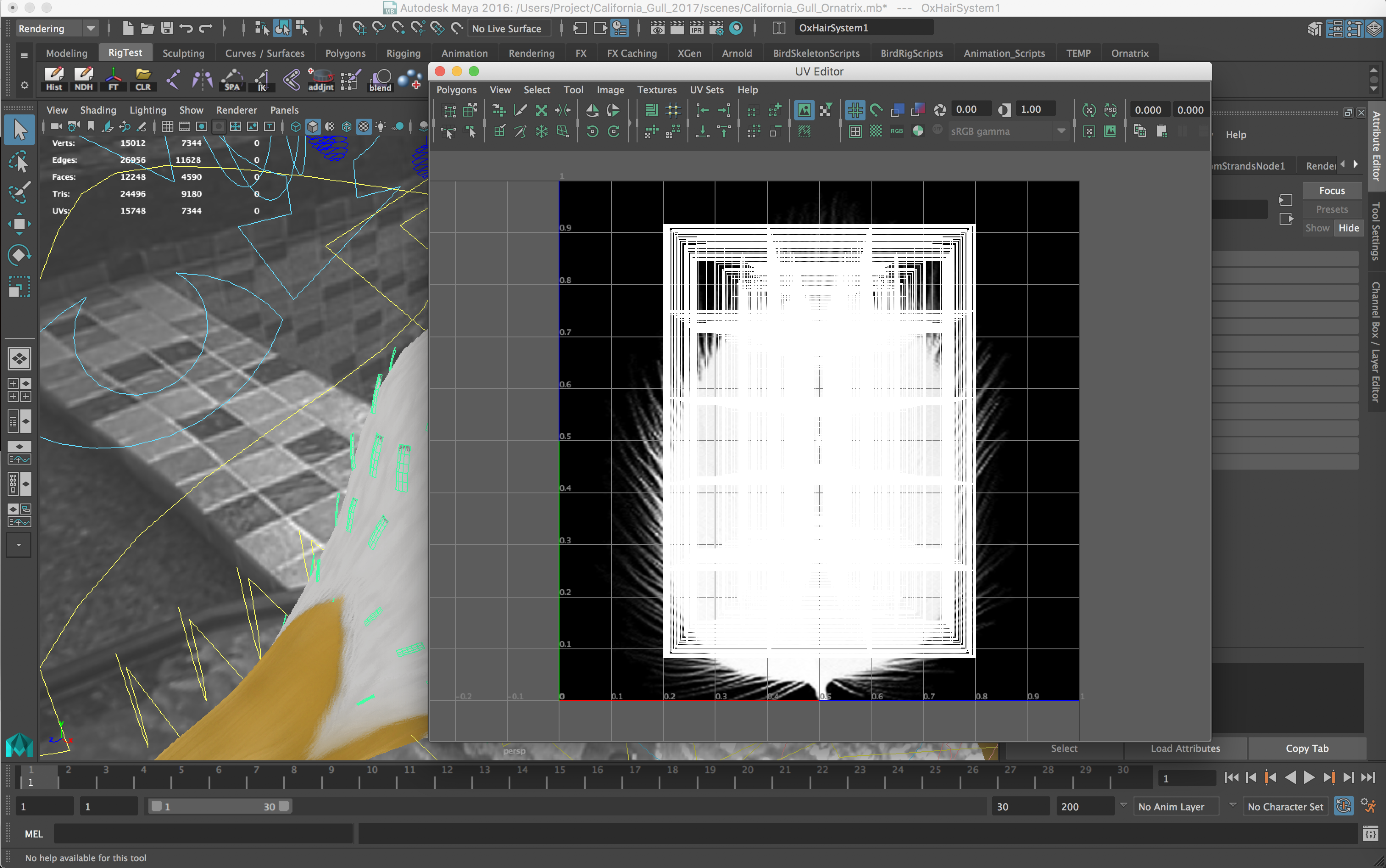This screenshot has height=868, width=1386.
Task: Toggle image display in UV Editor
Action: coord(804,110)
